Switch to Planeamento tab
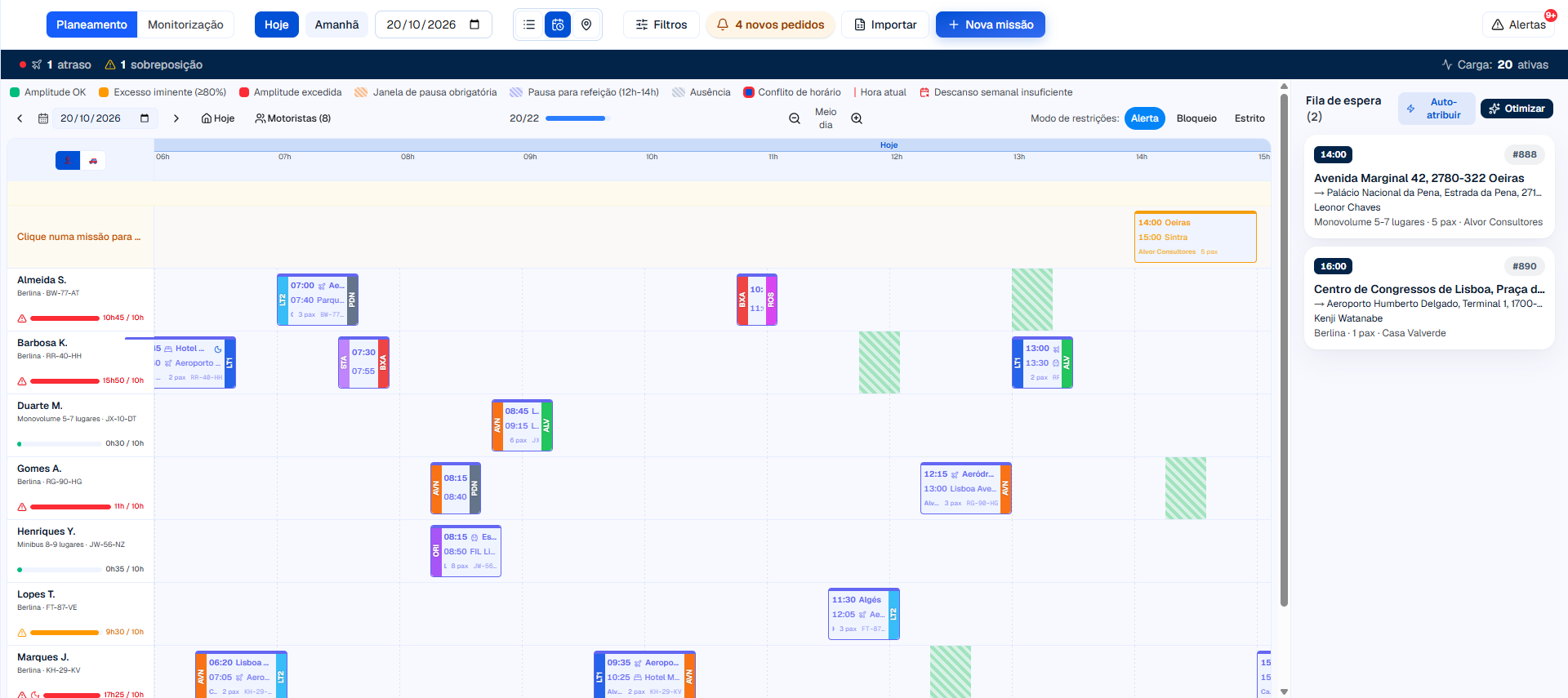 (91, 24)
